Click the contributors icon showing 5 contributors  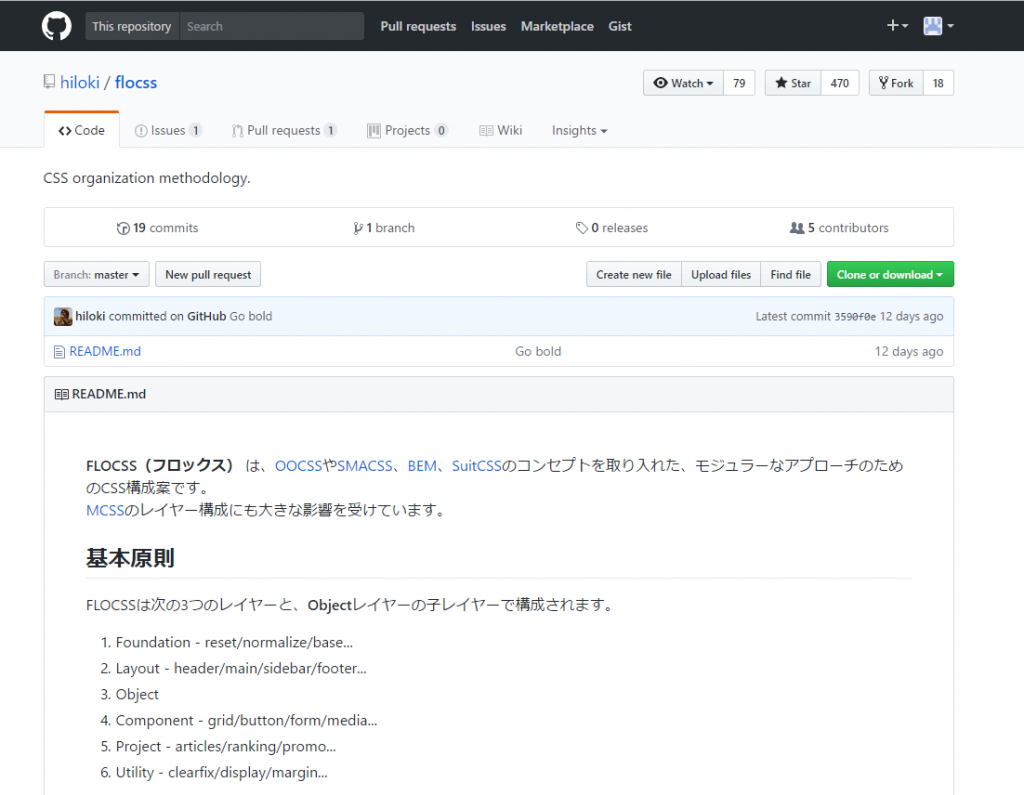(800, 227)
